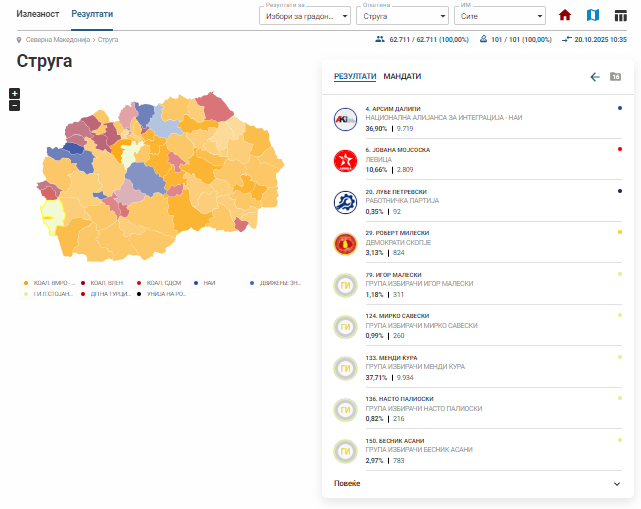Open the ИМ dropdown showing Сите
Screen dimensions: 641x509
(x=498, y=17)
